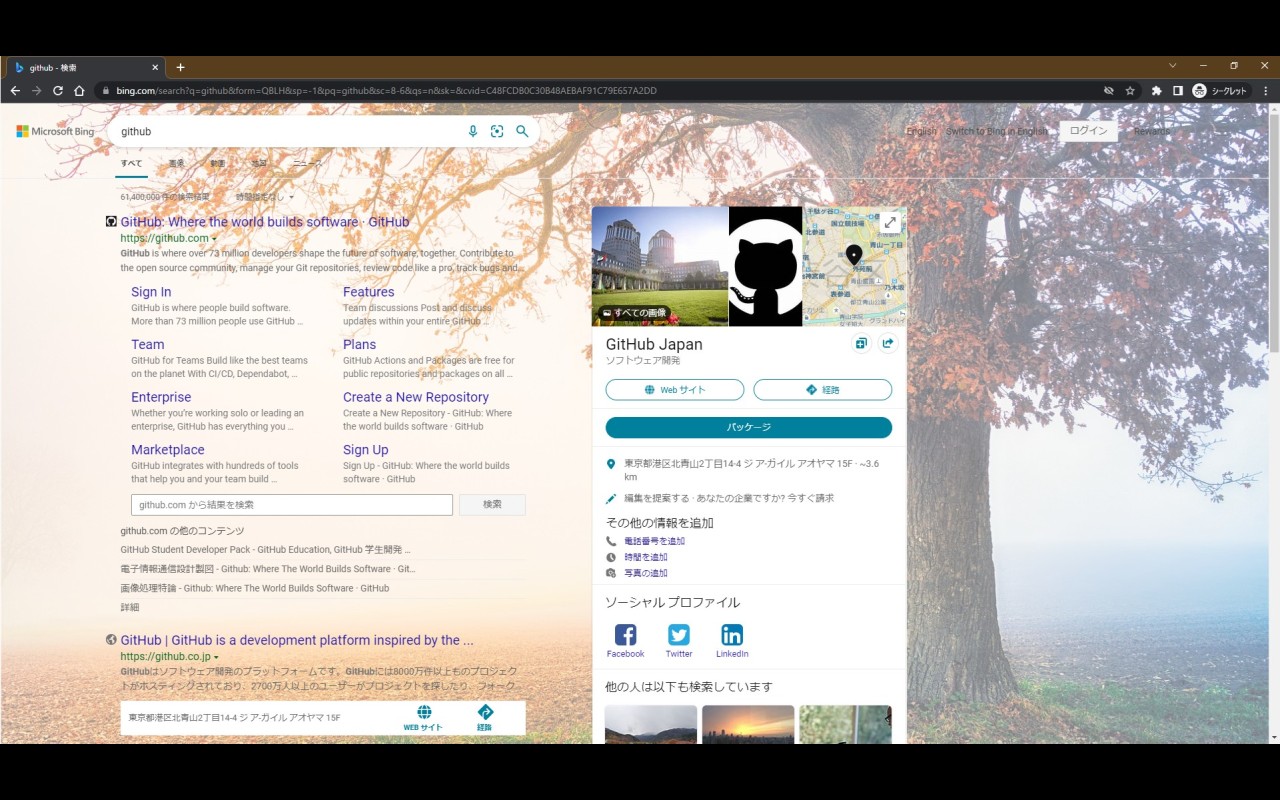Click the ログイン button
This screenshot has width=1280, height=800.
pyautogui.click(x=1088, y=130)
